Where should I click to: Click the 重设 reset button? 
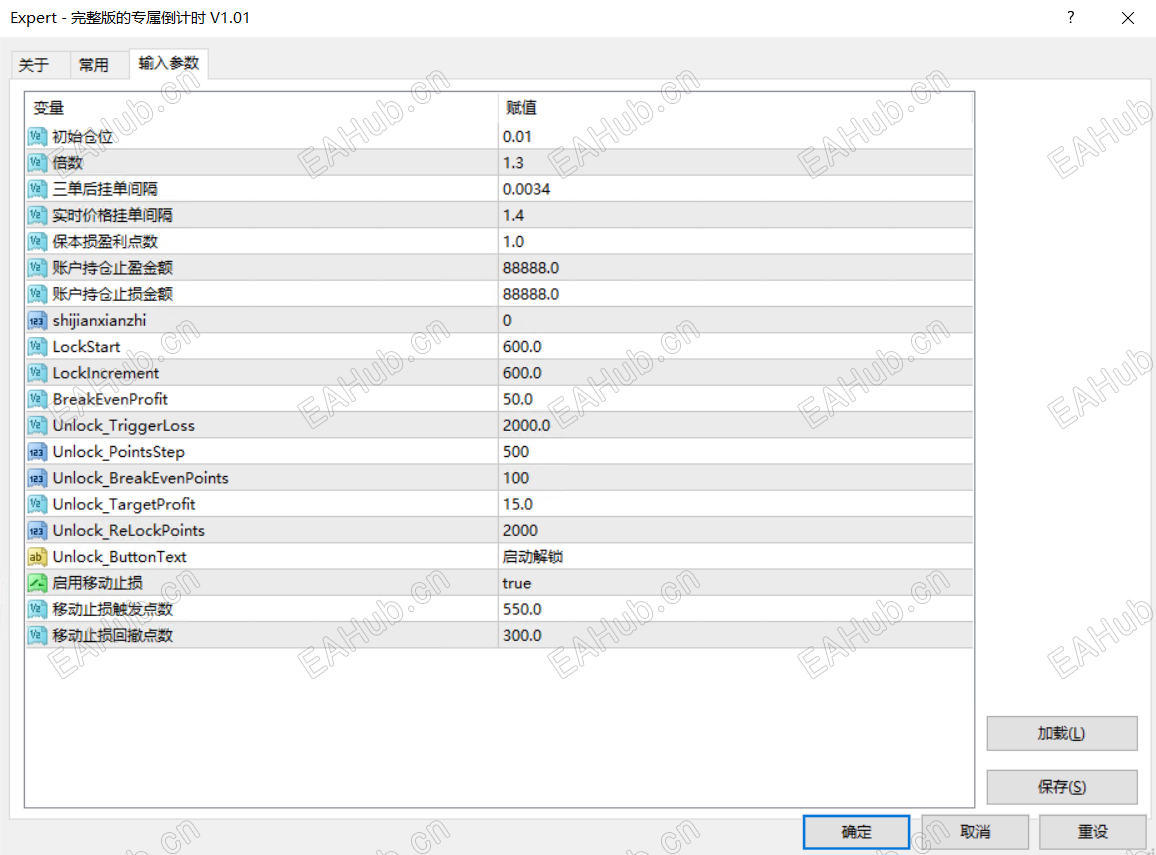(1093, 832)
